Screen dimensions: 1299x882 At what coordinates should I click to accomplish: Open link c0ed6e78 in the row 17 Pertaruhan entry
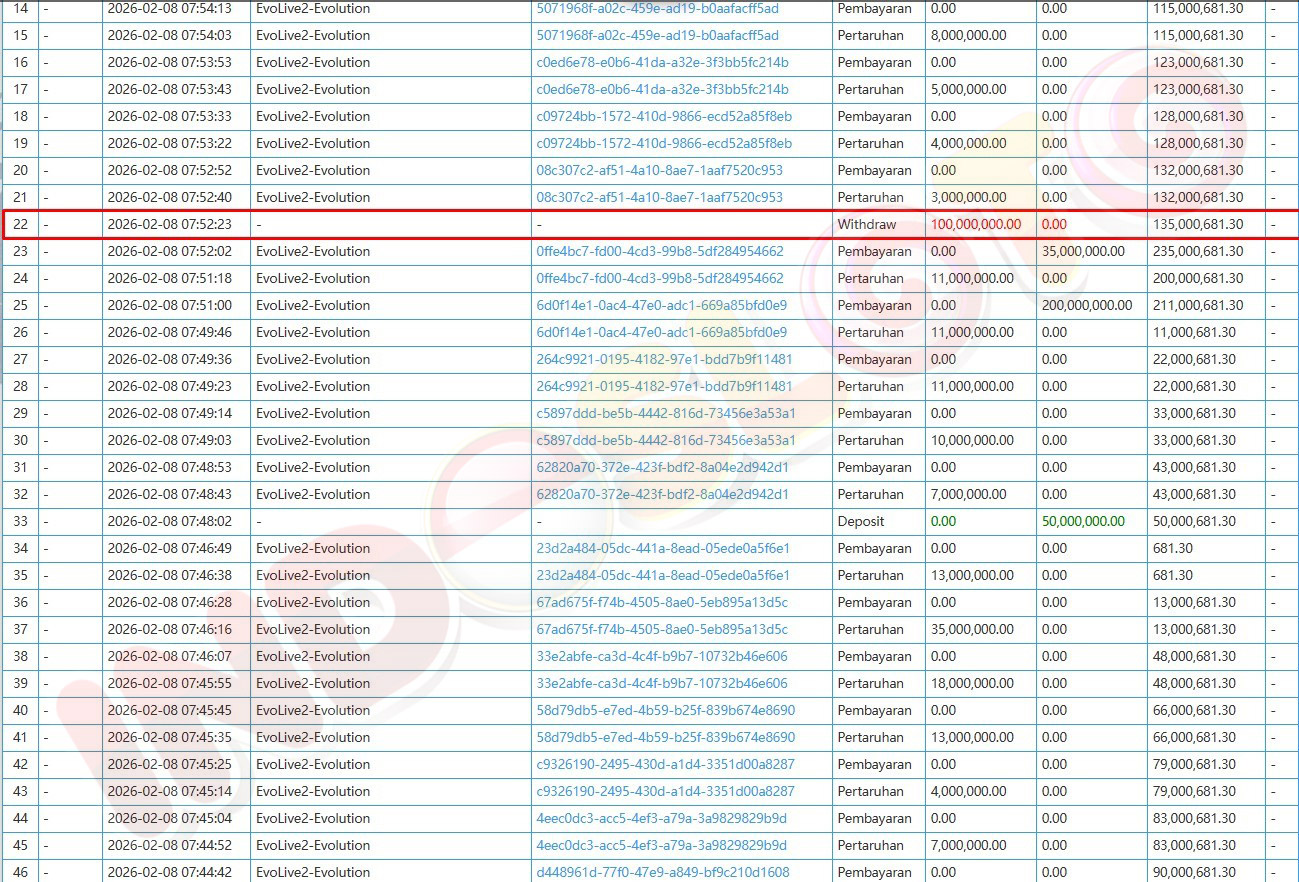tap(662, 90)
